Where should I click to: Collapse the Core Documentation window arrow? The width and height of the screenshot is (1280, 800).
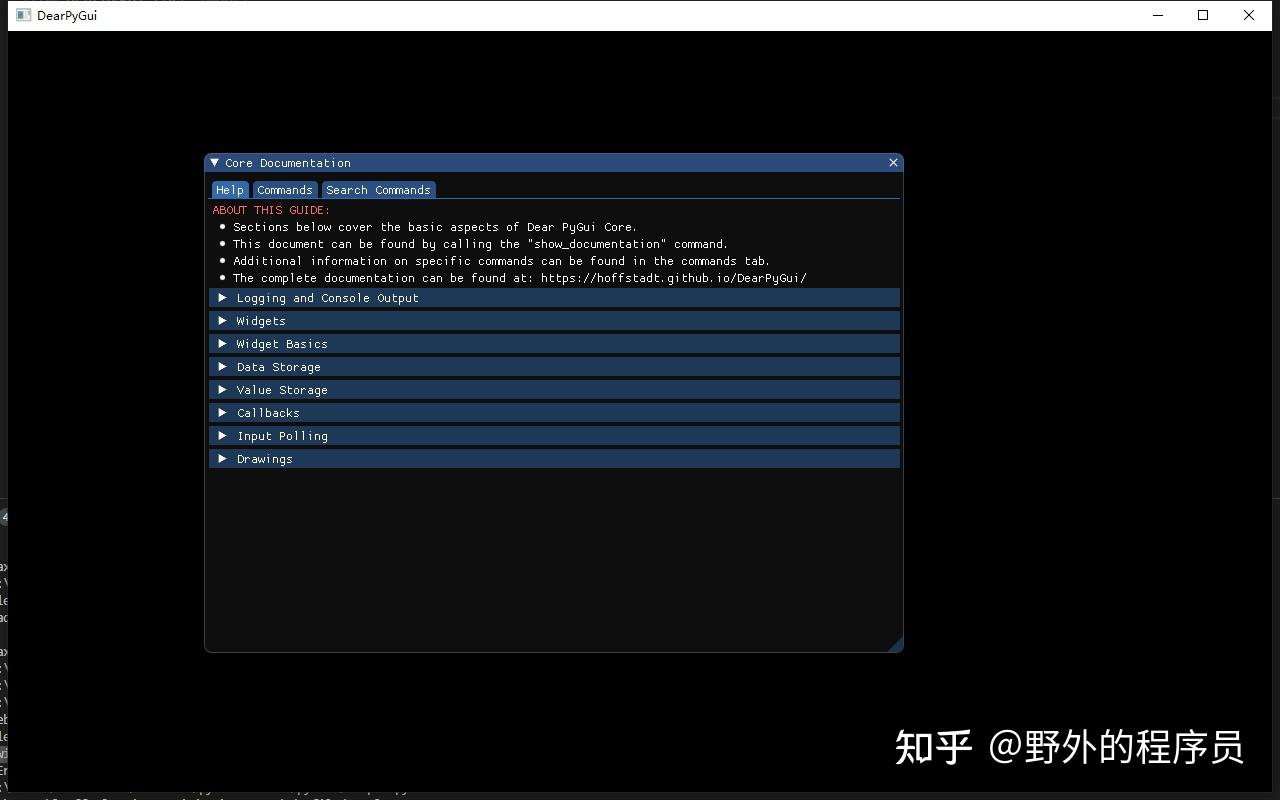click(x=214, y=162)
